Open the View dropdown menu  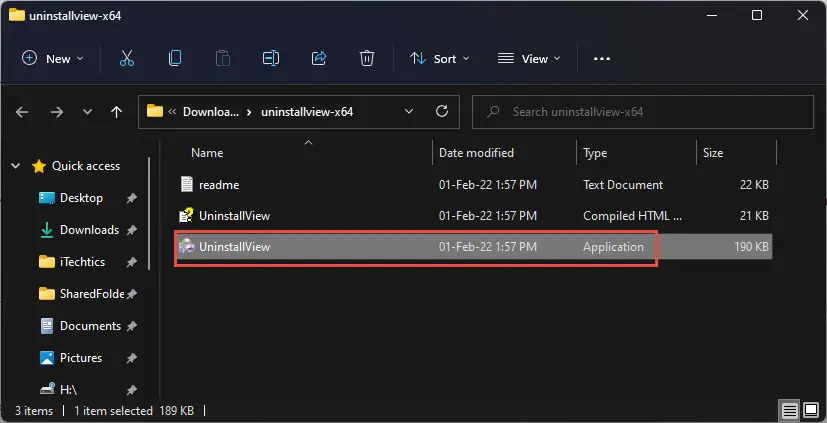(529, 59)
